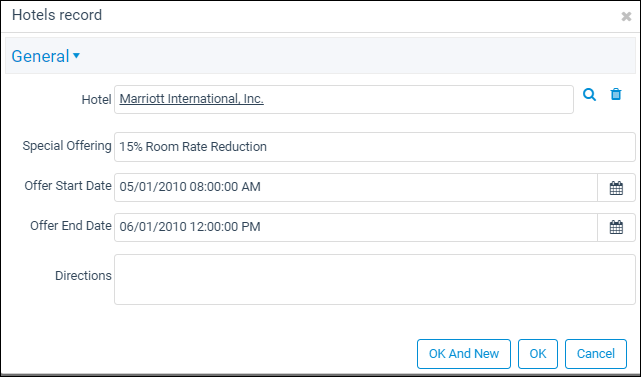Open hotel lookup with the magnifier icon

click(589, 94)
